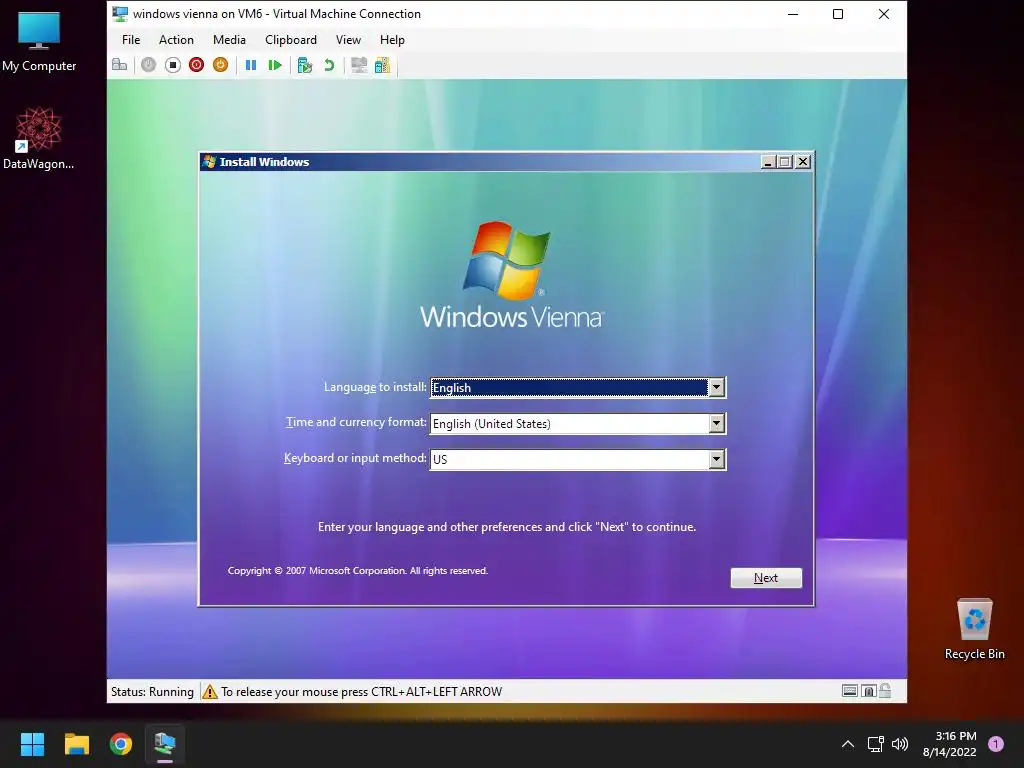
Task: Open the notification badge in the tray
Action: [x=996, y=744]
